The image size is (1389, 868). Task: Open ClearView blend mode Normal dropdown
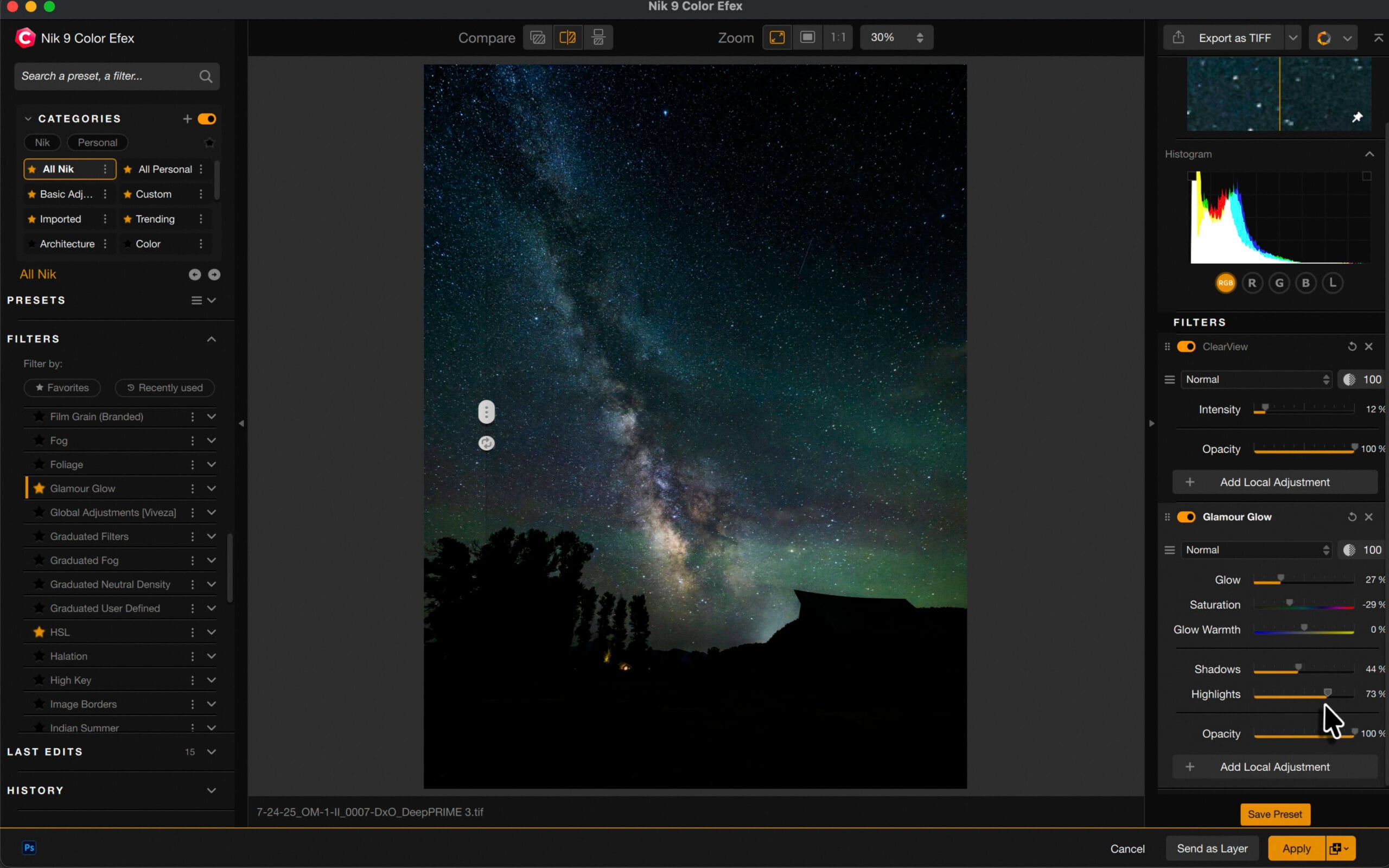[x=1257, y=380]
